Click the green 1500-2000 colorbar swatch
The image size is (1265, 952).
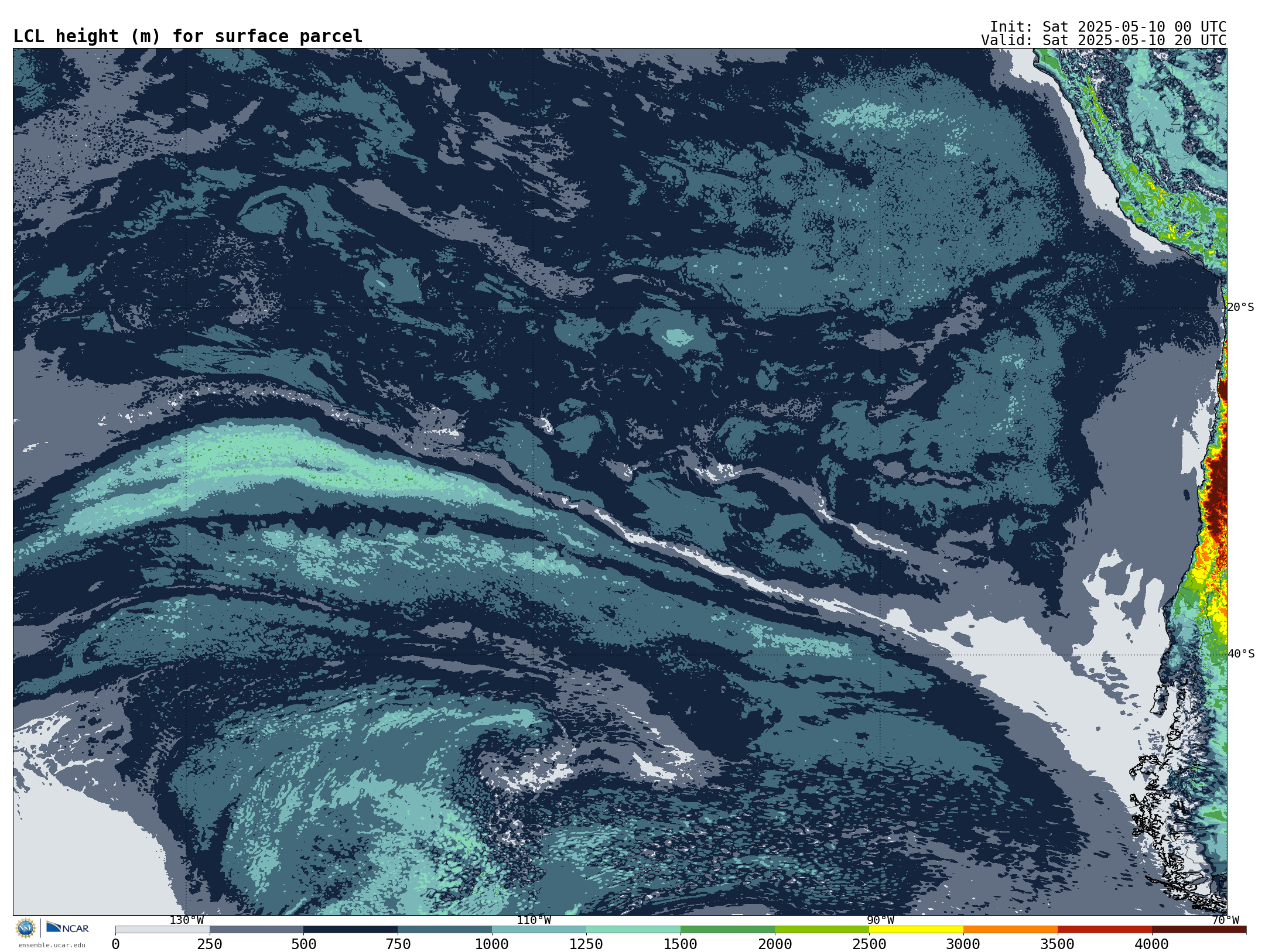click(x=728, y=930)
